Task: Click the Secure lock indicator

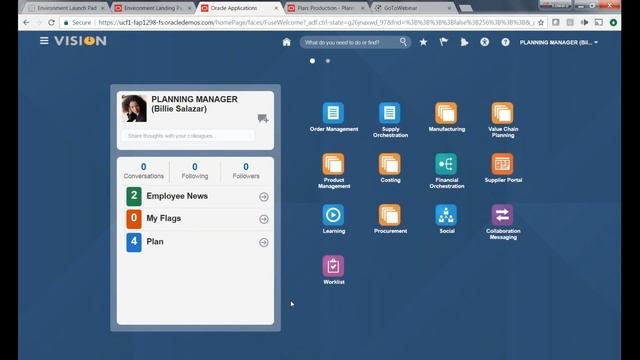Action: pos(77,22)
